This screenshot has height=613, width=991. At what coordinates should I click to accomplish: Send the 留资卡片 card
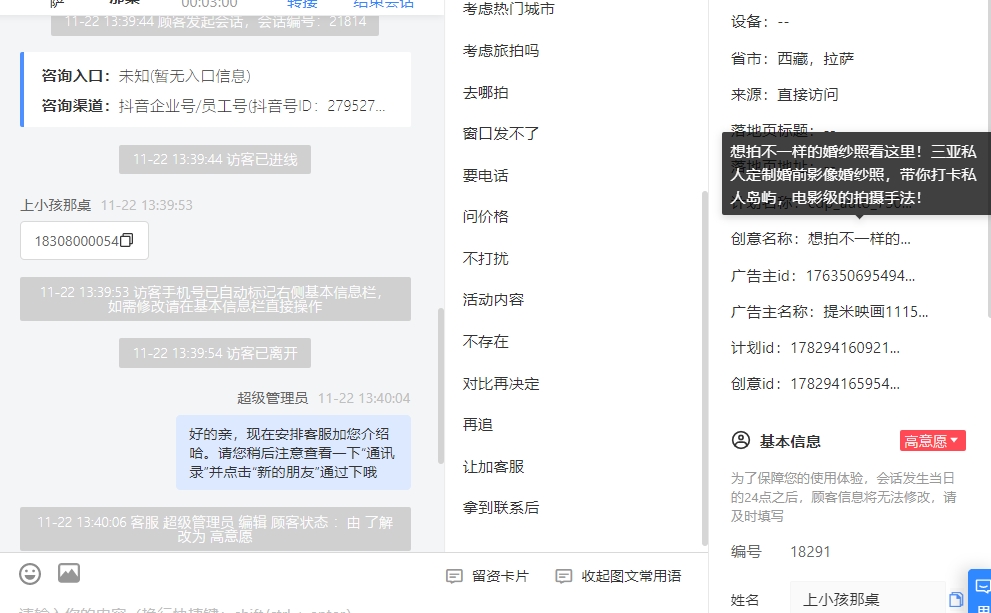[x=487, y=576]
